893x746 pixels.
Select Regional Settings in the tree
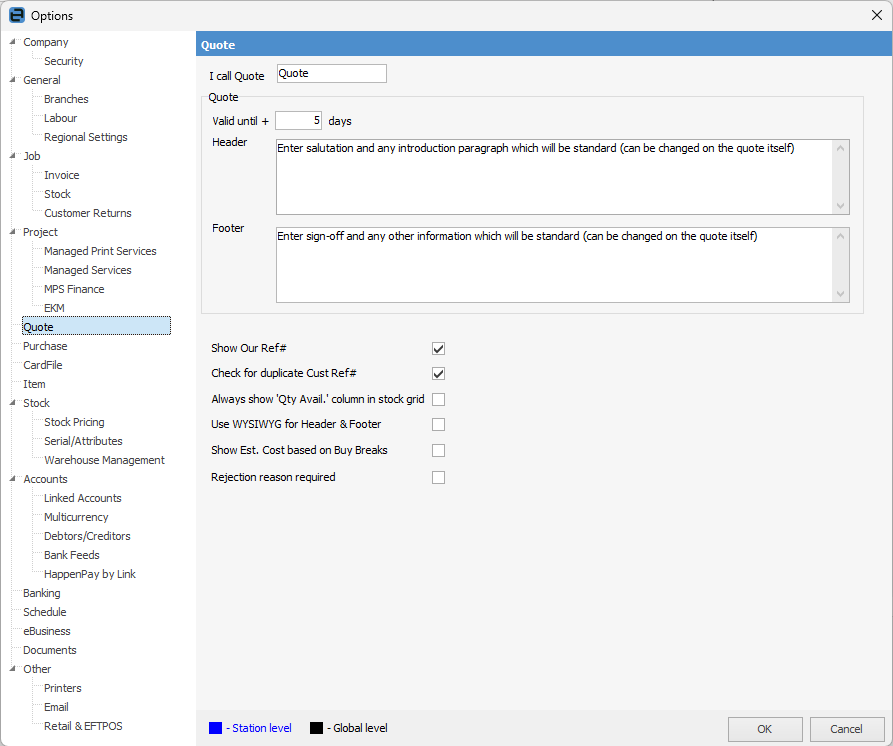pos(85,137)
